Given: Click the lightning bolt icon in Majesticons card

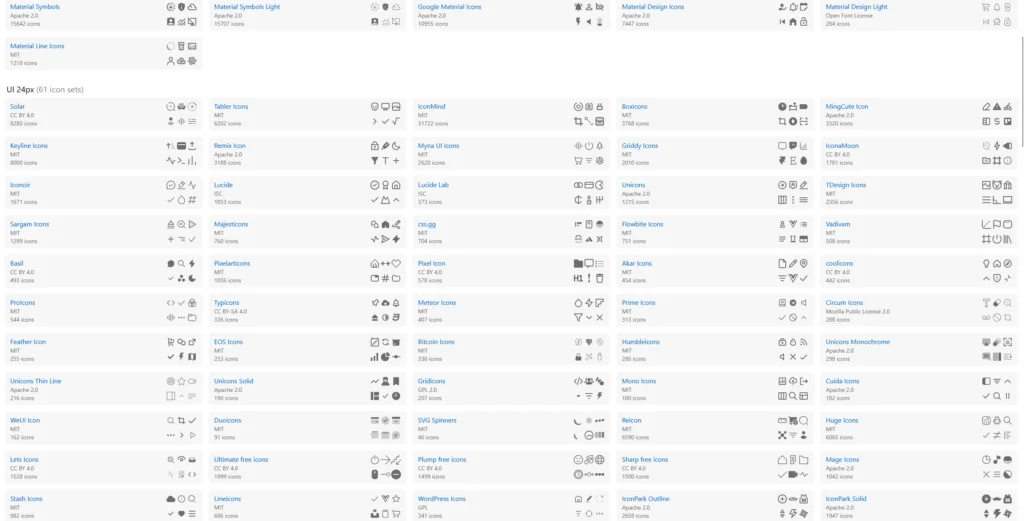Looking at the screenshot, I should [x=396, y=239].
